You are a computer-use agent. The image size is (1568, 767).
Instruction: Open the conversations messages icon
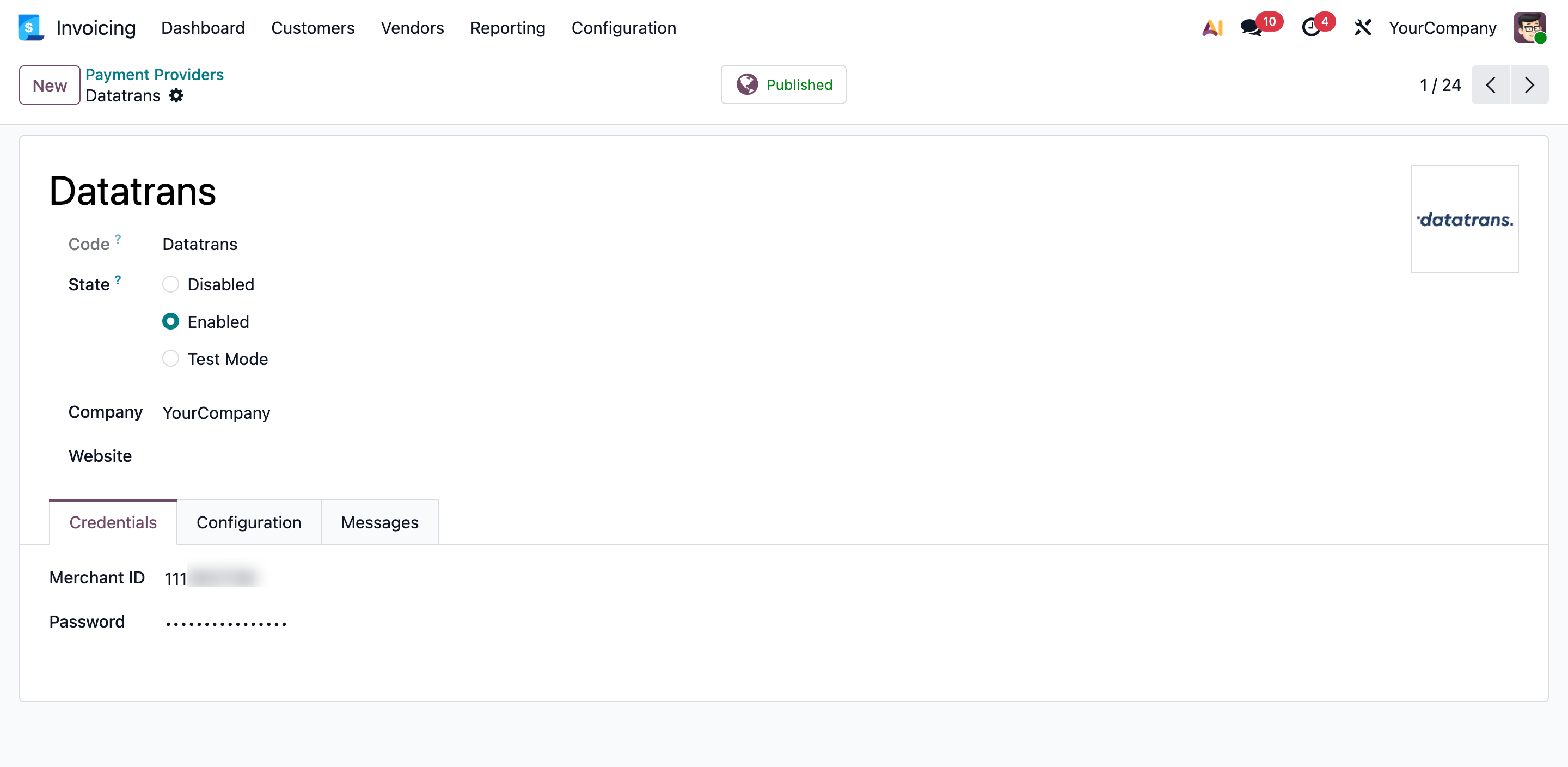(1252, 27)
